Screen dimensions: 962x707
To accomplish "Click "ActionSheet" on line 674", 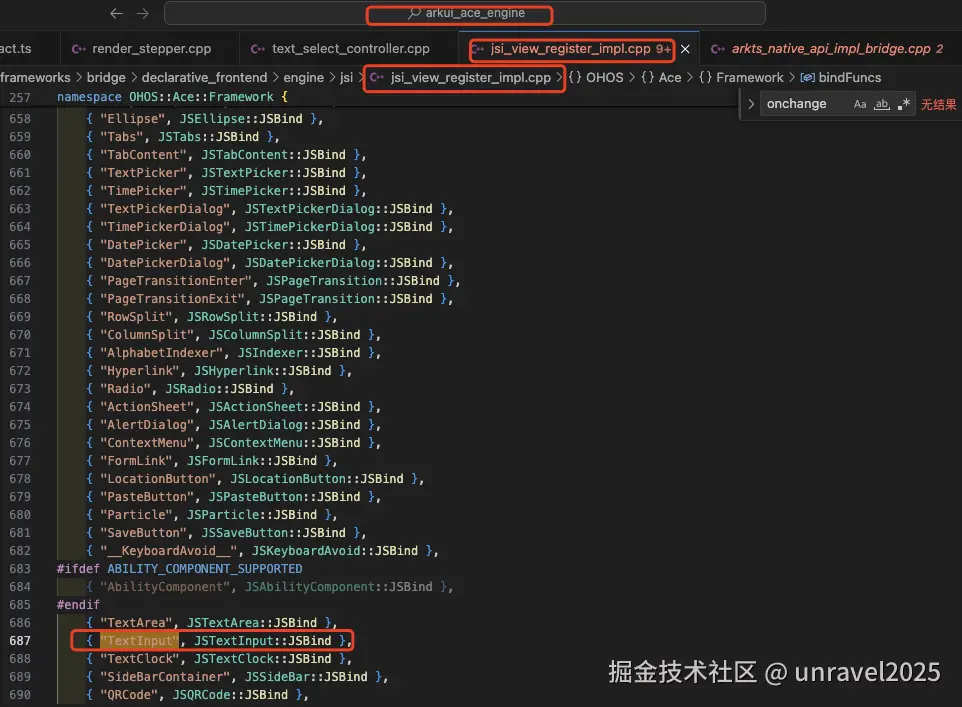I will click(x=147, y=407).
